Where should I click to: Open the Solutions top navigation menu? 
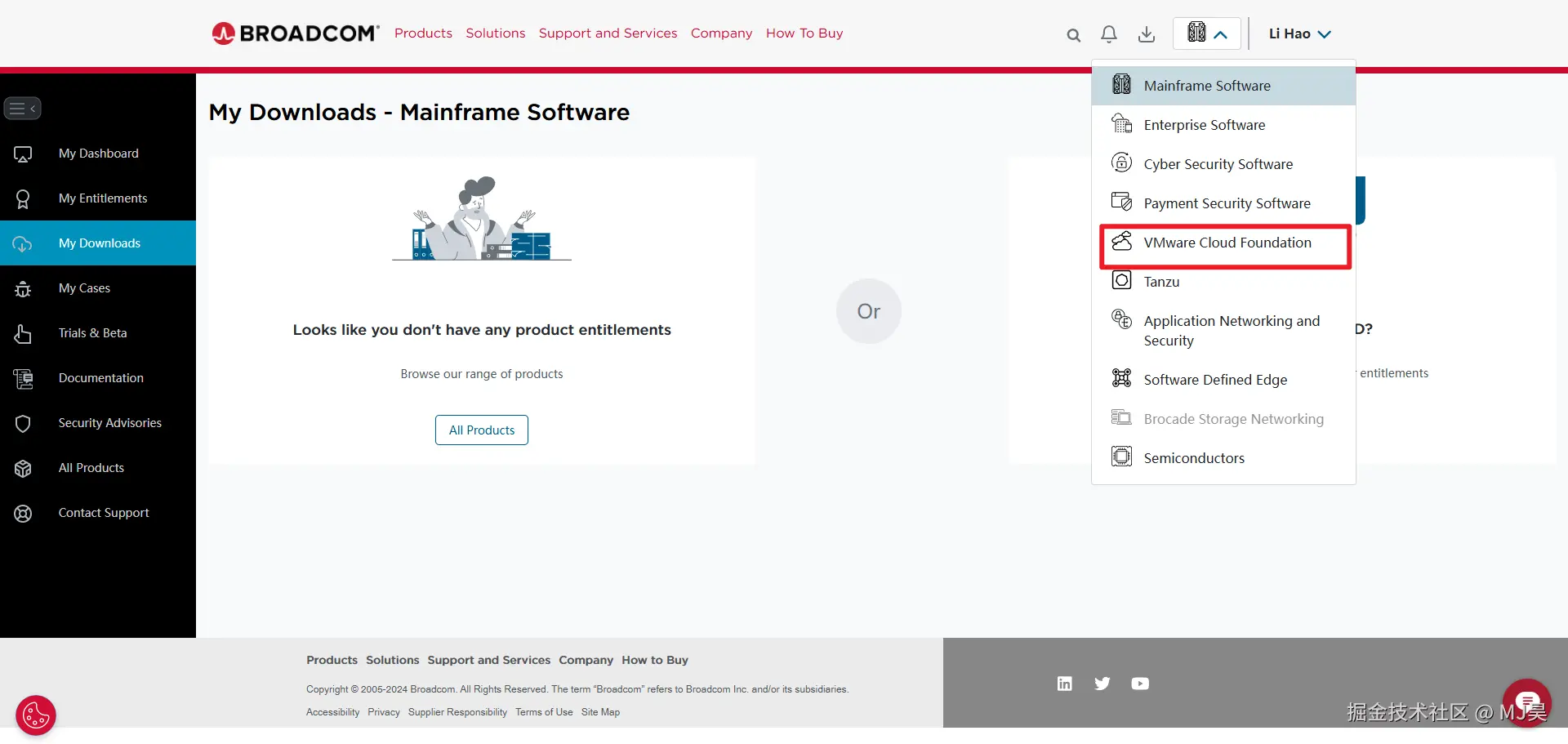pyautogui.click(x=496, y=33)
